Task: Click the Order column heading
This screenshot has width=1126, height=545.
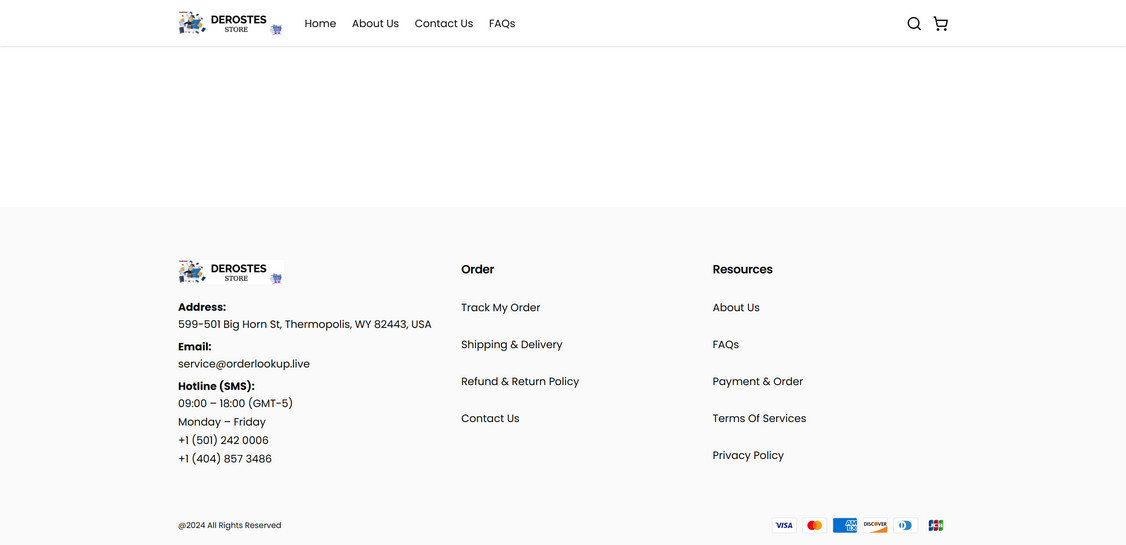Action: [x=478, y=269]
